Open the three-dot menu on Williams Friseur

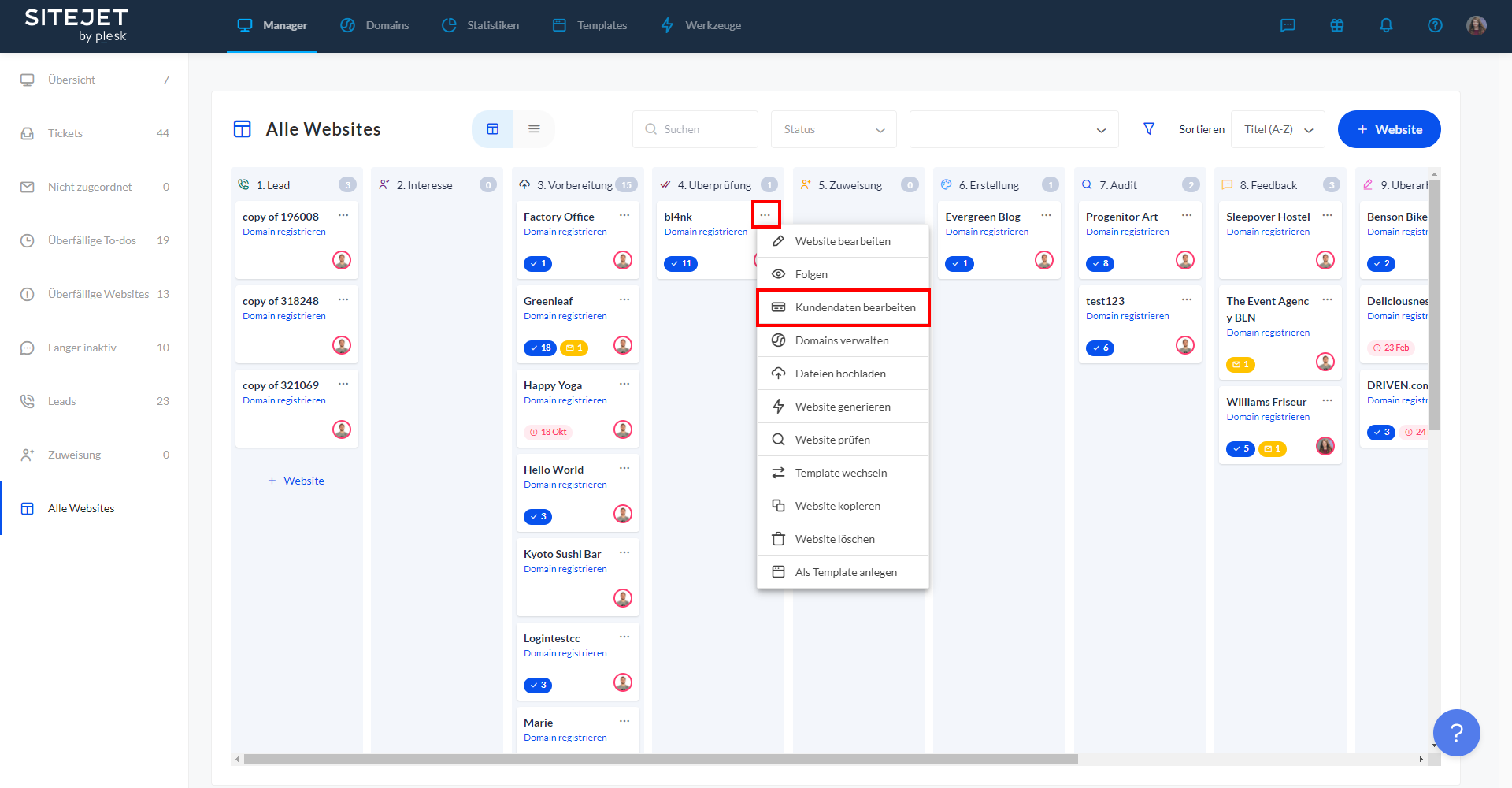click(1328, 401)
